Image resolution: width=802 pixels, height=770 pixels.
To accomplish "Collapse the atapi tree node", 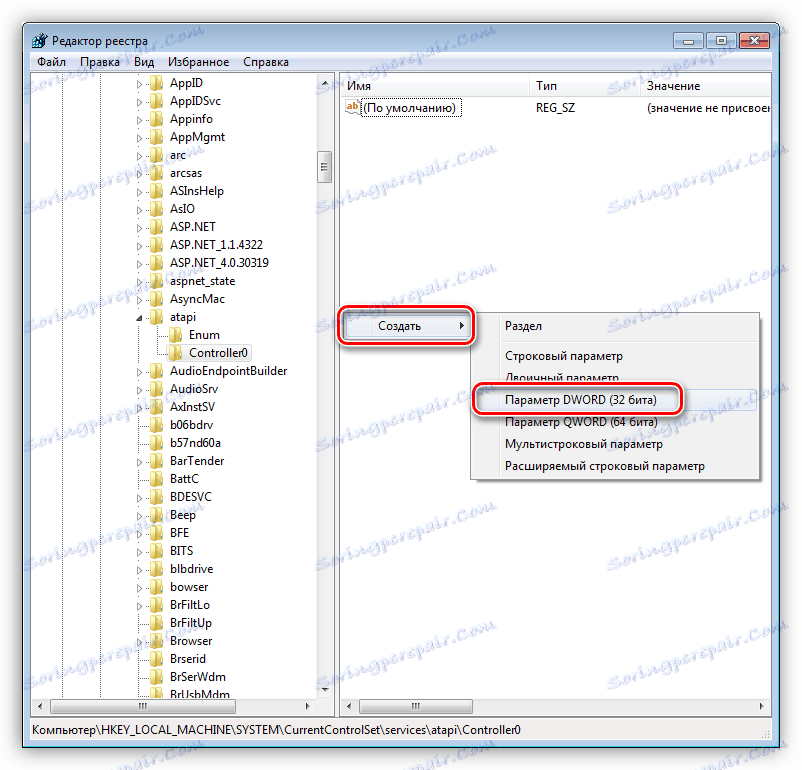I will [x=139, y=318].
